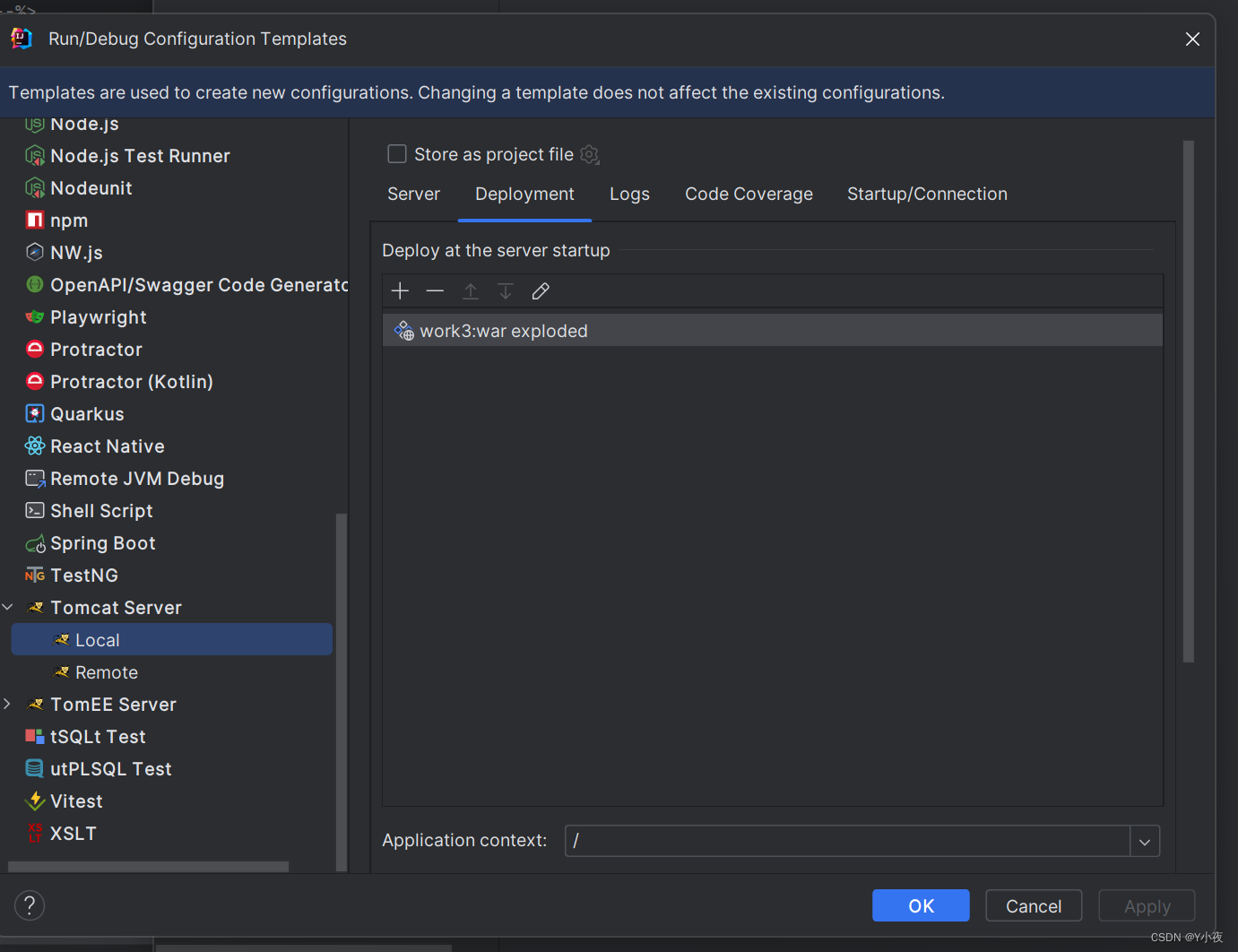
Task: Open the Code Coverage tab
Action: coord(749,194)
